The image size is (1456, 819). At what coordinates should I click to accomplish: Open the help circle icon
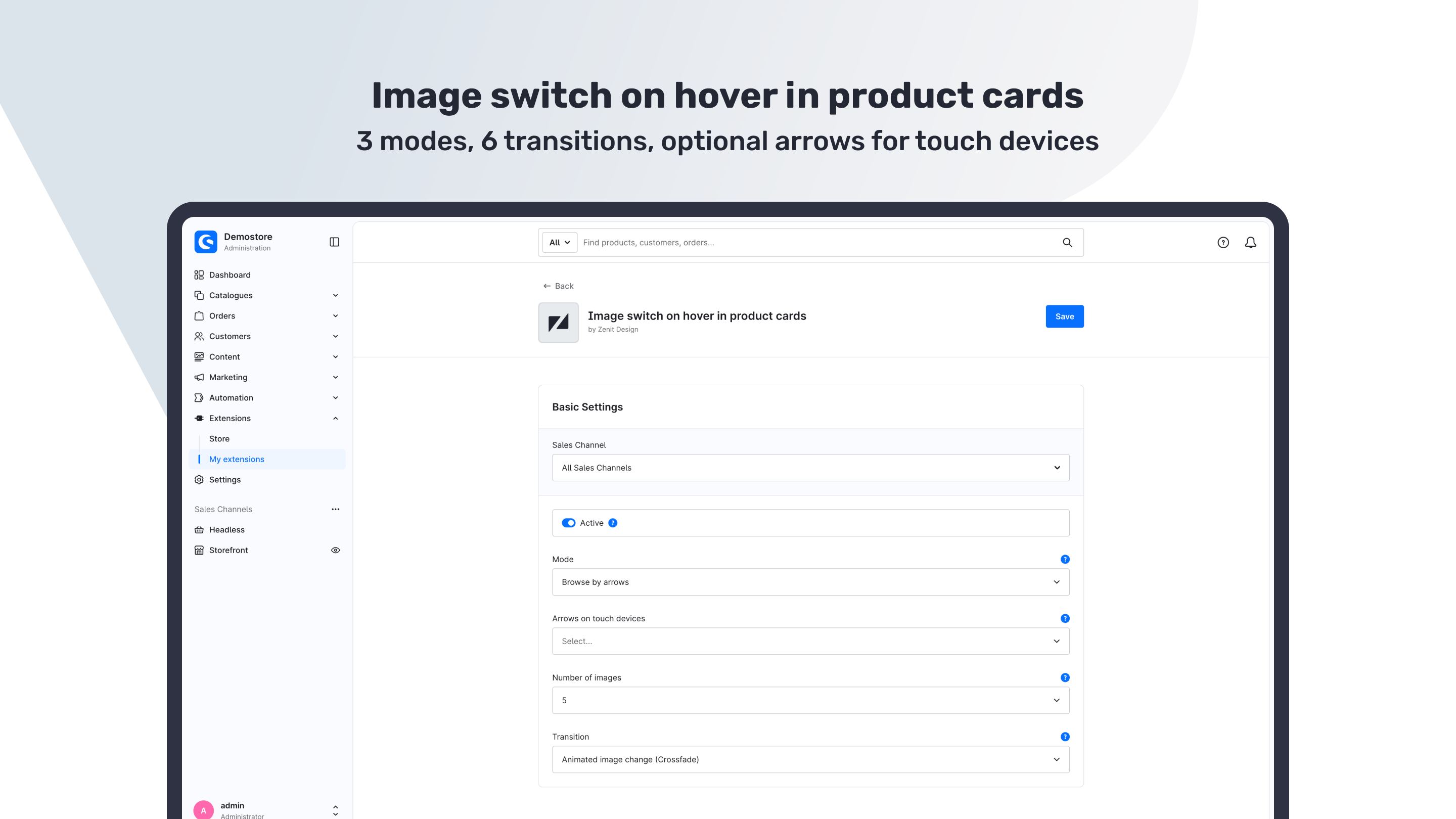1223,243
